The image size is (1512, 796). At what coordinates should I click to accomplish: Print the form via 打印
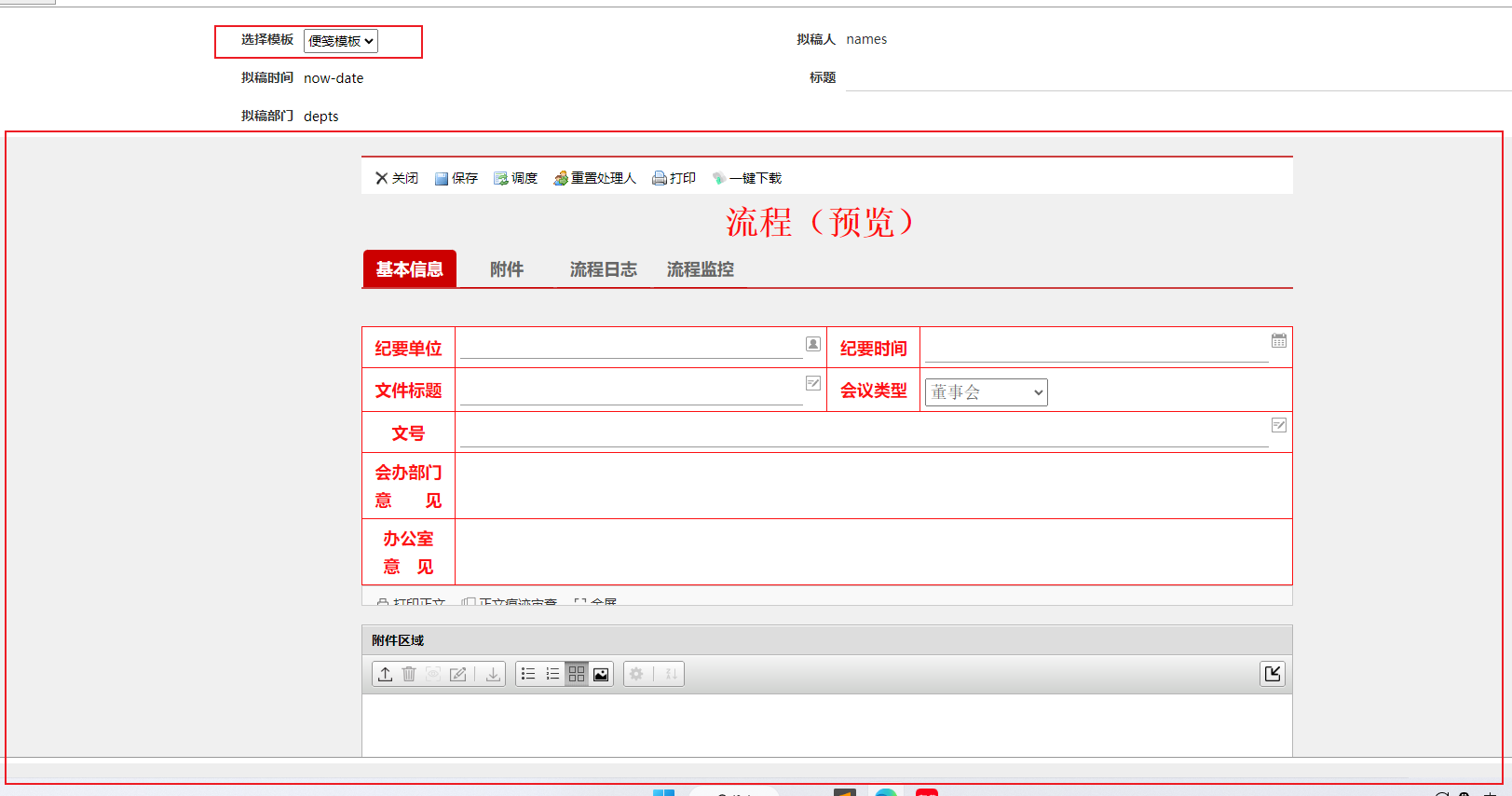tap(674, 178)
